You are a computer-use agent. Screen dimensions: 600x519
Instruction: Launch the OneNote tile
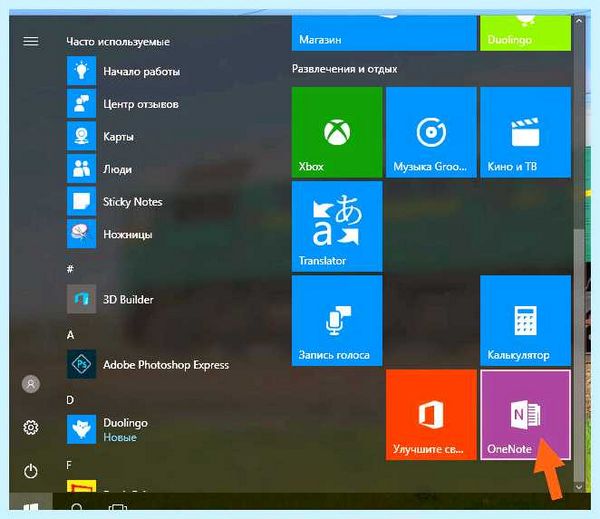click(525, 415)
